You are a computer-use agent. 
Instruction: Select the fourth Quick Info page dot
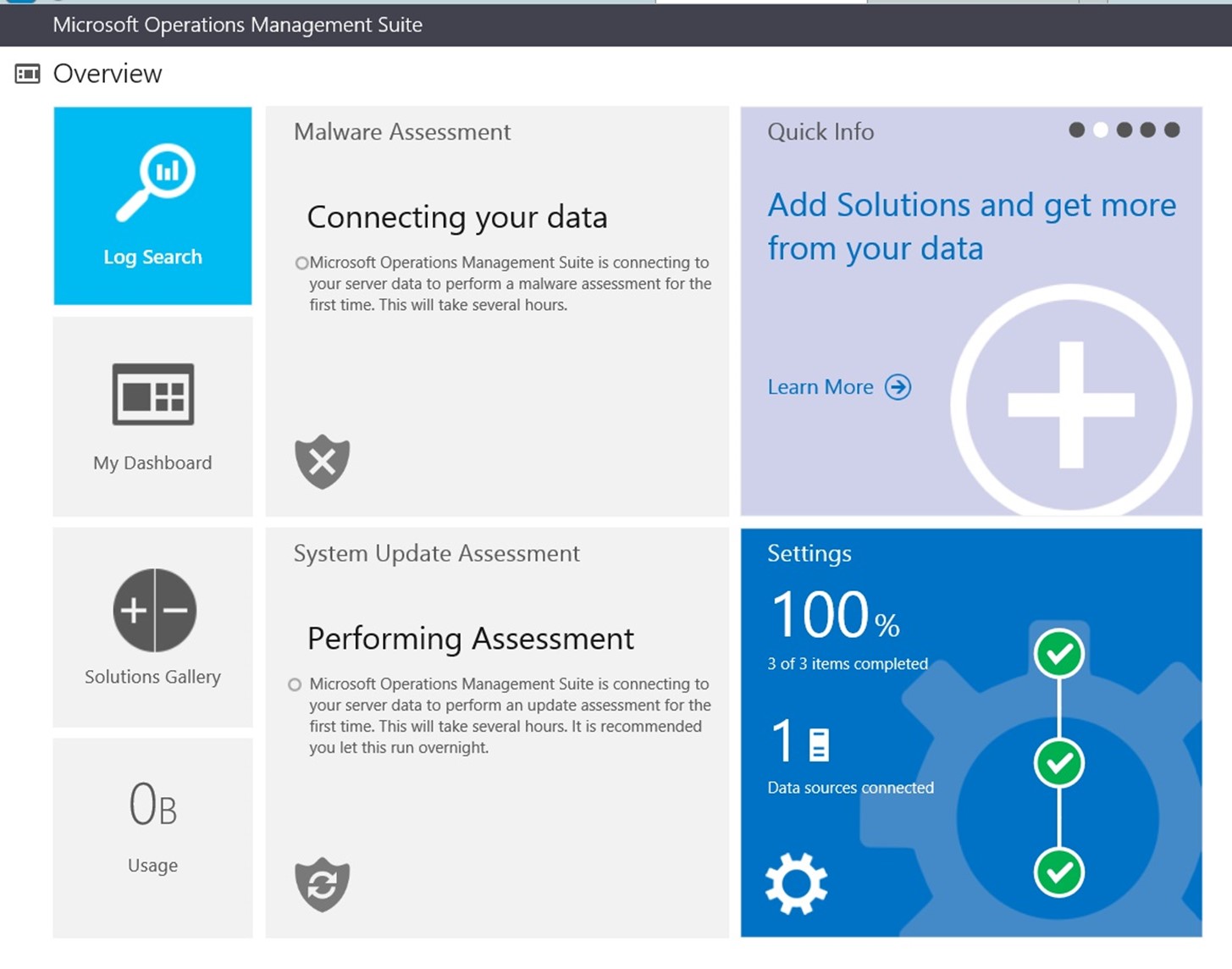coord(1148,130)
